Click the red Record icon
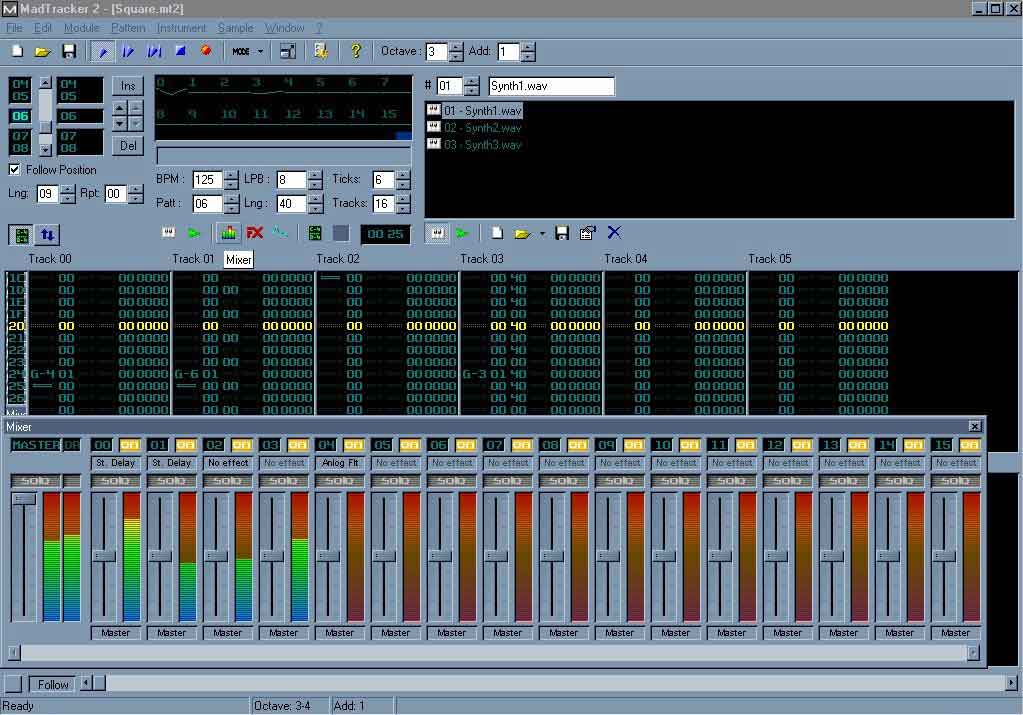1023x715 pixels. click(x=206, y=51)
